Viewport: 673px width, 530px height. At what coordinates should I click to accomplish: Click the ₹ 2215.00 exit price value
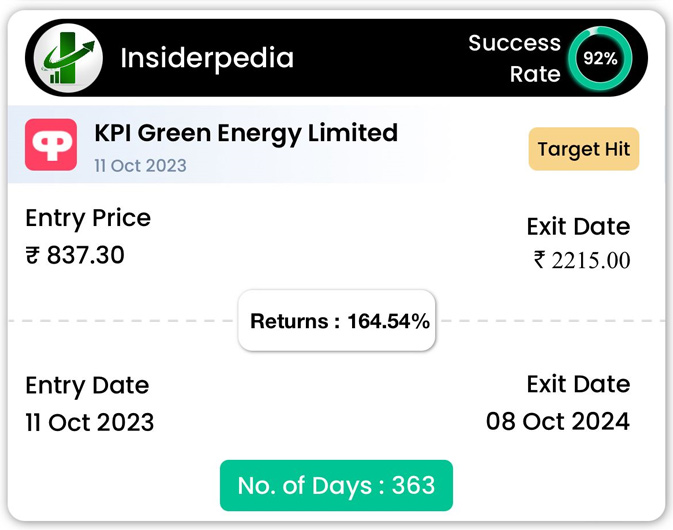(x=582, y=260)
